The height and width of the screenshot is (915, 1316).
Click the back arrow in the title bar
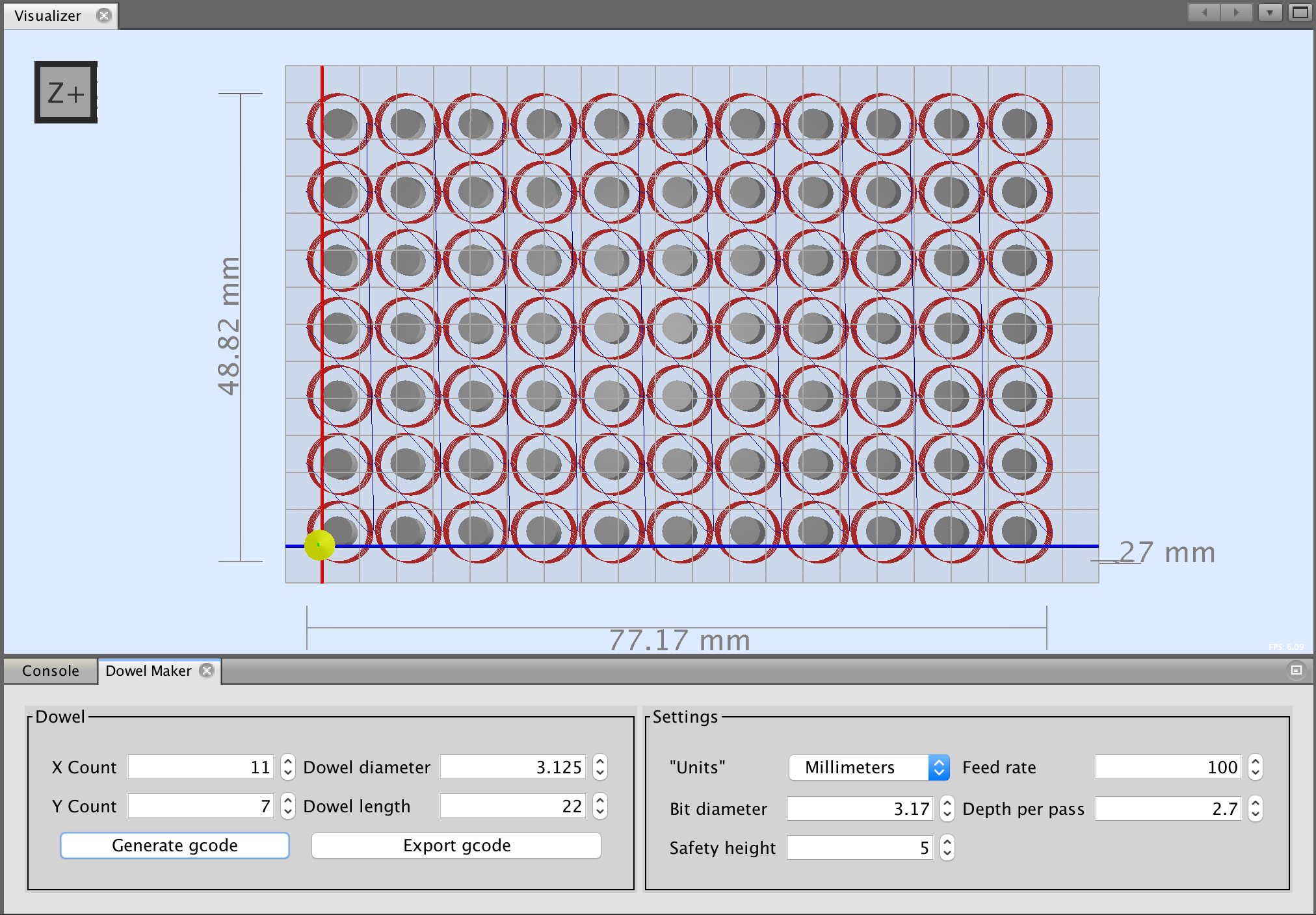click(1204, 12)
